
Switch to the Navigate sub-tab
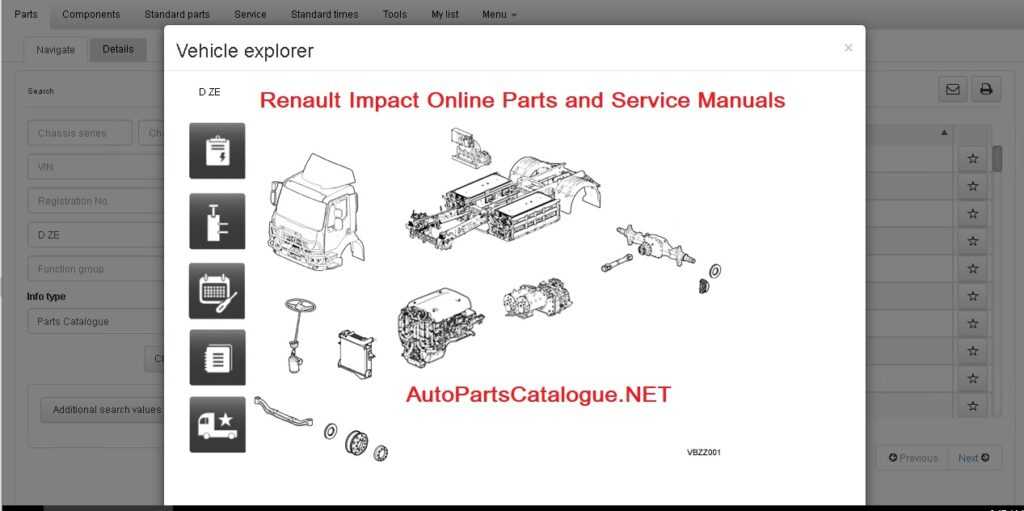(56, 50)
